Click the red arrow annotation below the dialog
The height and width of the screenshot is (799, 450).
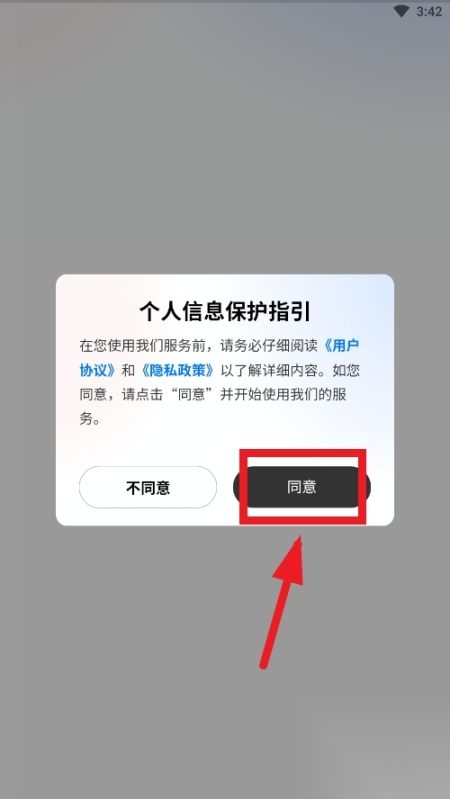coord(283,601)
